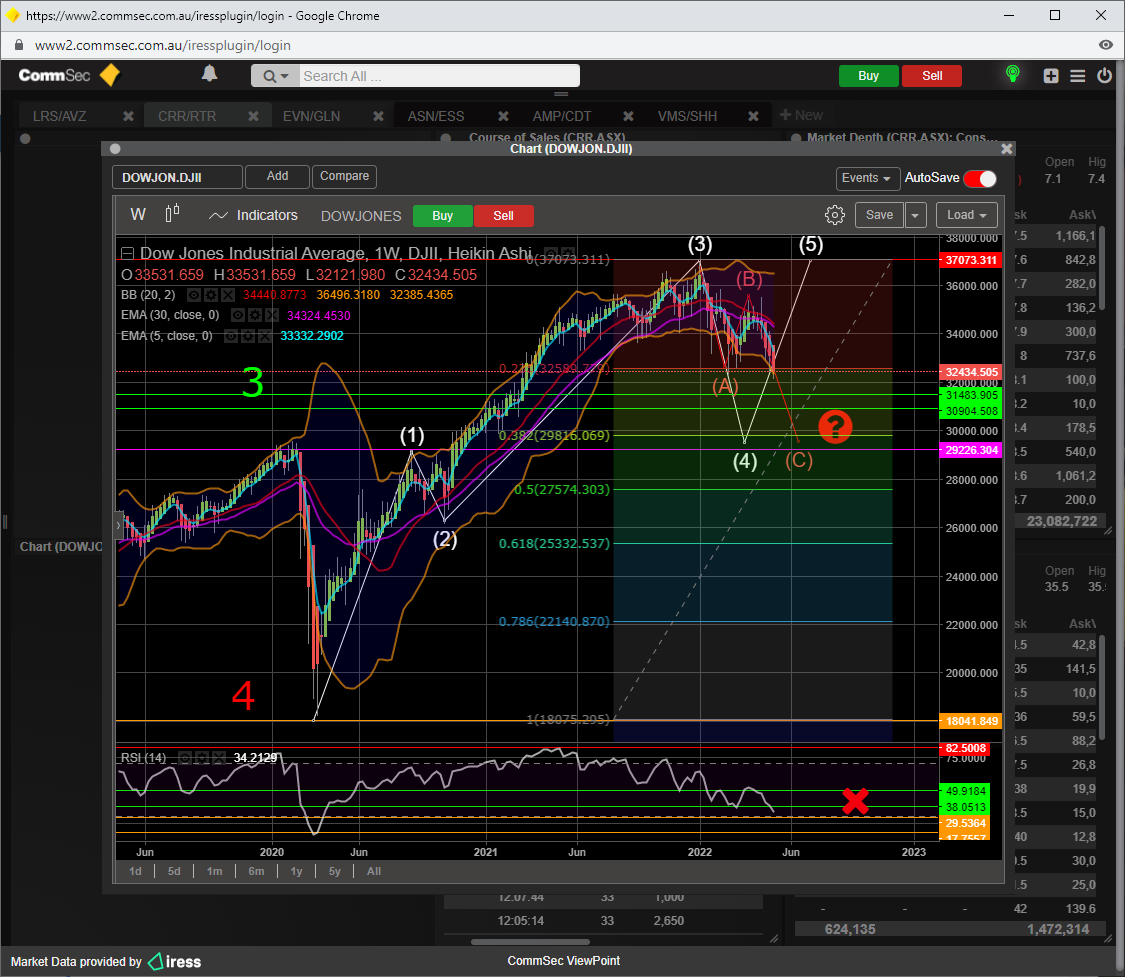This screenshot has width=1125, height=977.
Task: Switch to the ASN/ESS tab
Action: (x=436, y=116)
